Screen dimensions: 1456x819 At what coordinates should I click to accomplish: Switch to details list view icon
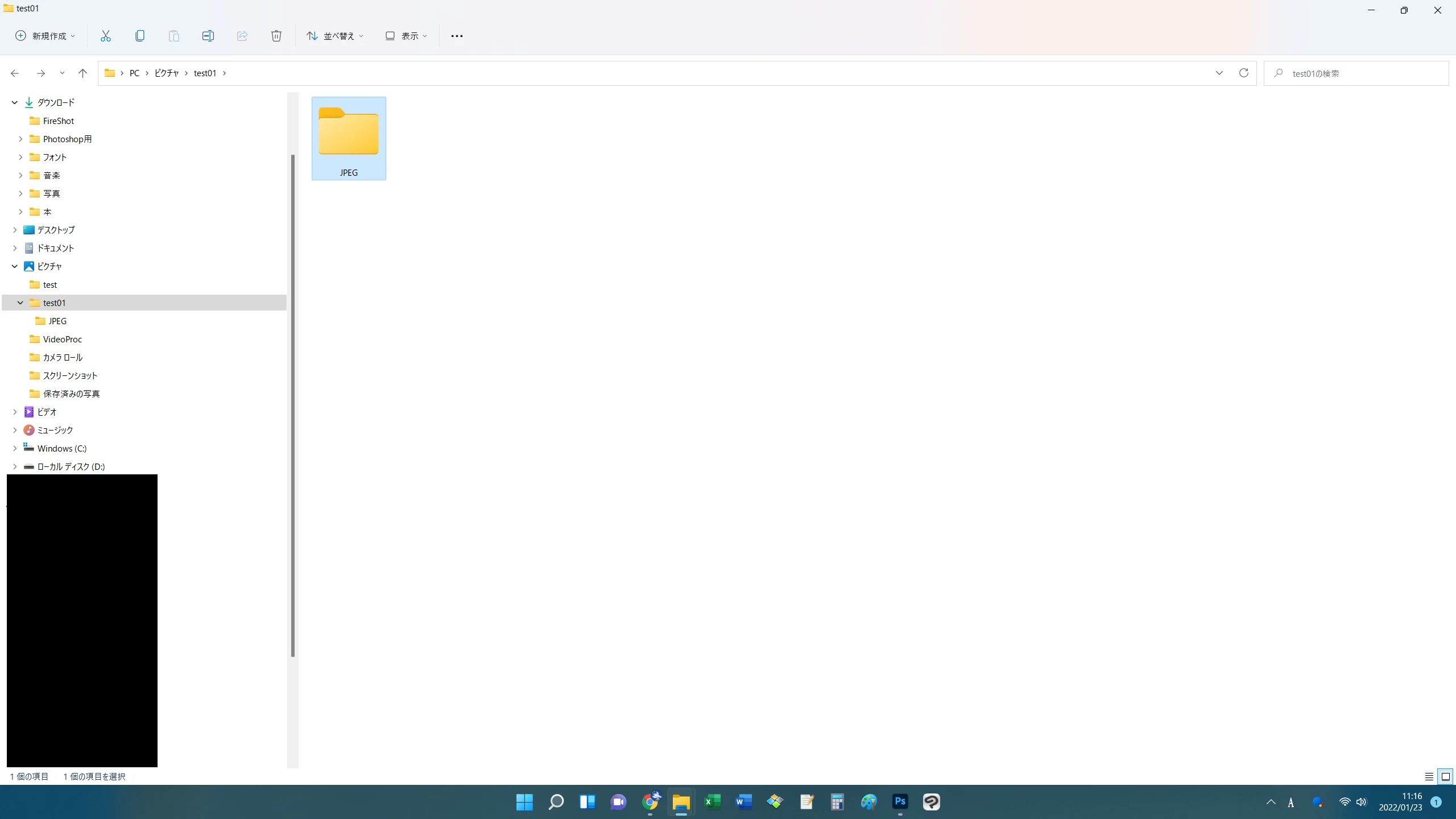(x=1429, y=776)
